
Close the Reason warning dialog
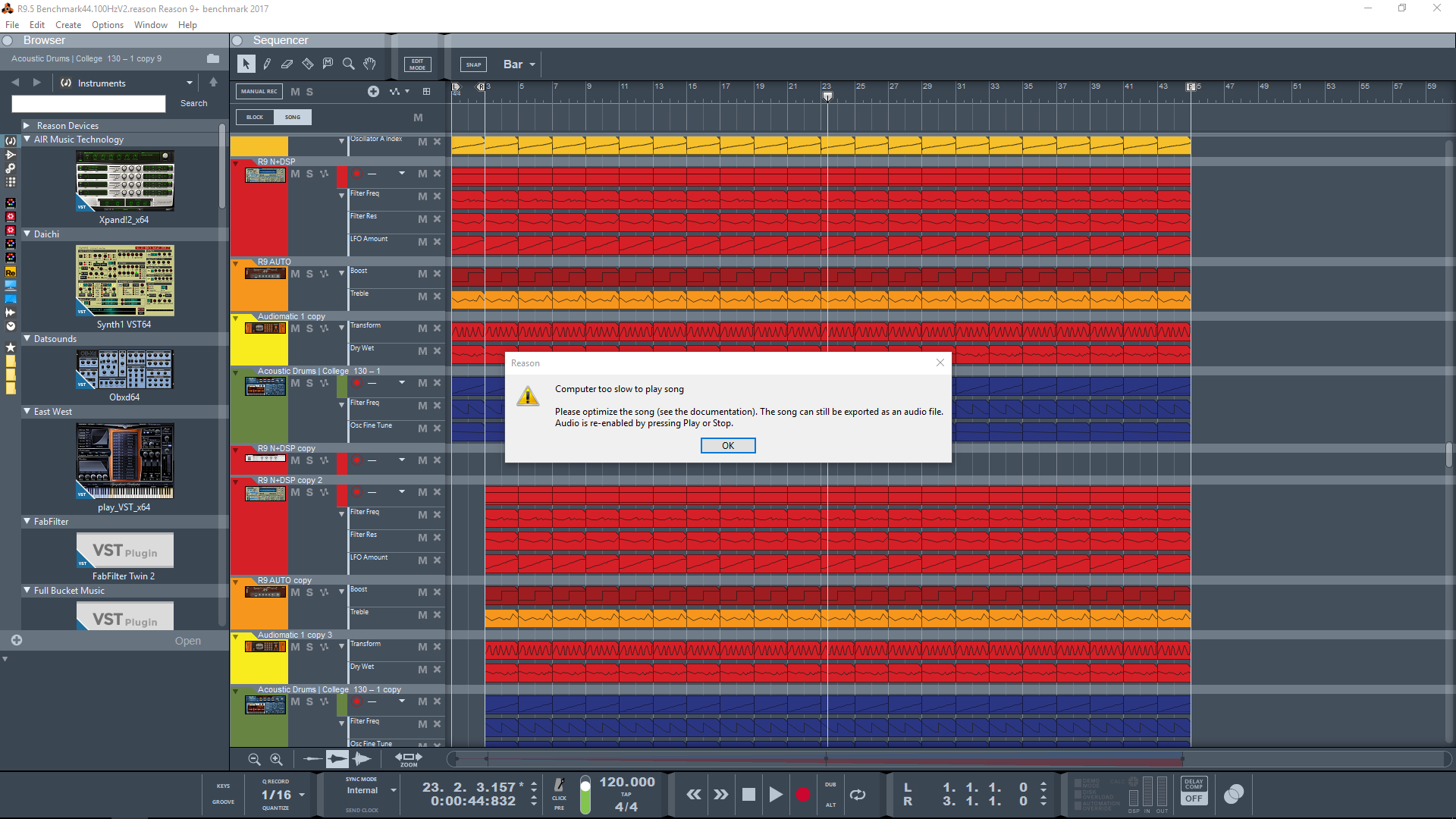pos(940,362)
